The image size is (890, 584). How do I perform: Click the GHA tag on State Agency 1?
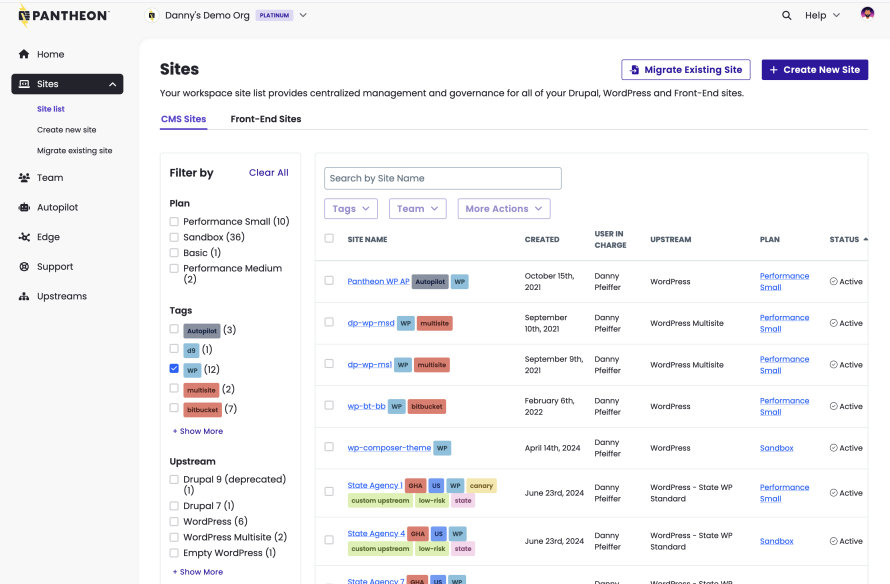click(x=415, y=486)
